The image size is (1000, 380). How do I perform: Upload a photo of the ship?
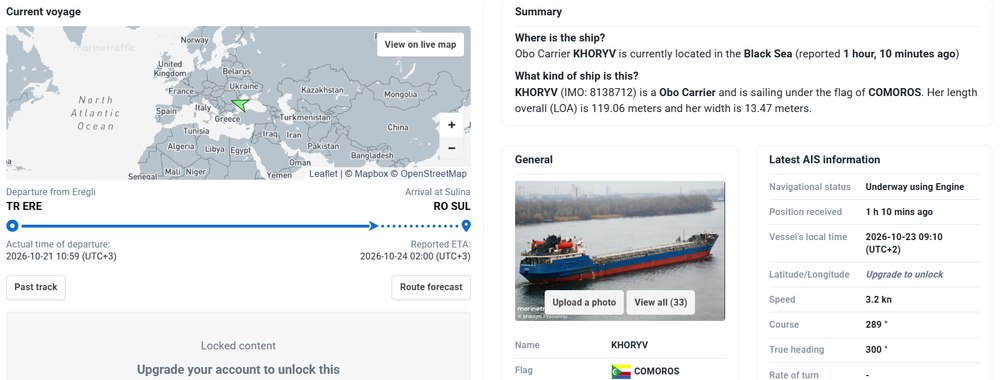(x=584, y=302)
